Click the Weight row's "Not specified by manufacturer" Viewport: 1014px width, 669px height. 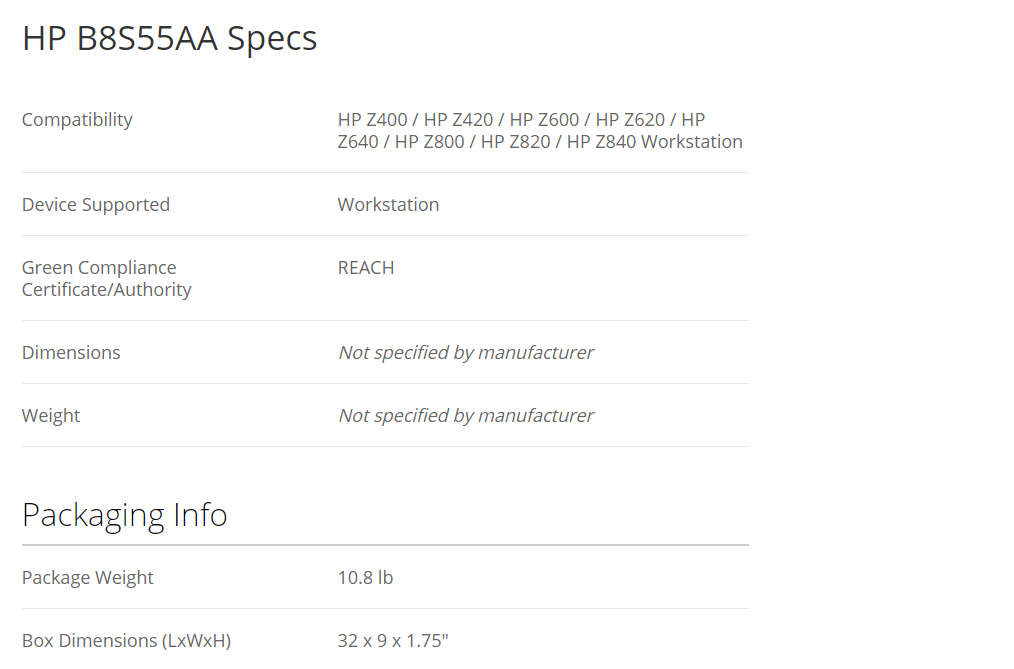coord(466,416)
